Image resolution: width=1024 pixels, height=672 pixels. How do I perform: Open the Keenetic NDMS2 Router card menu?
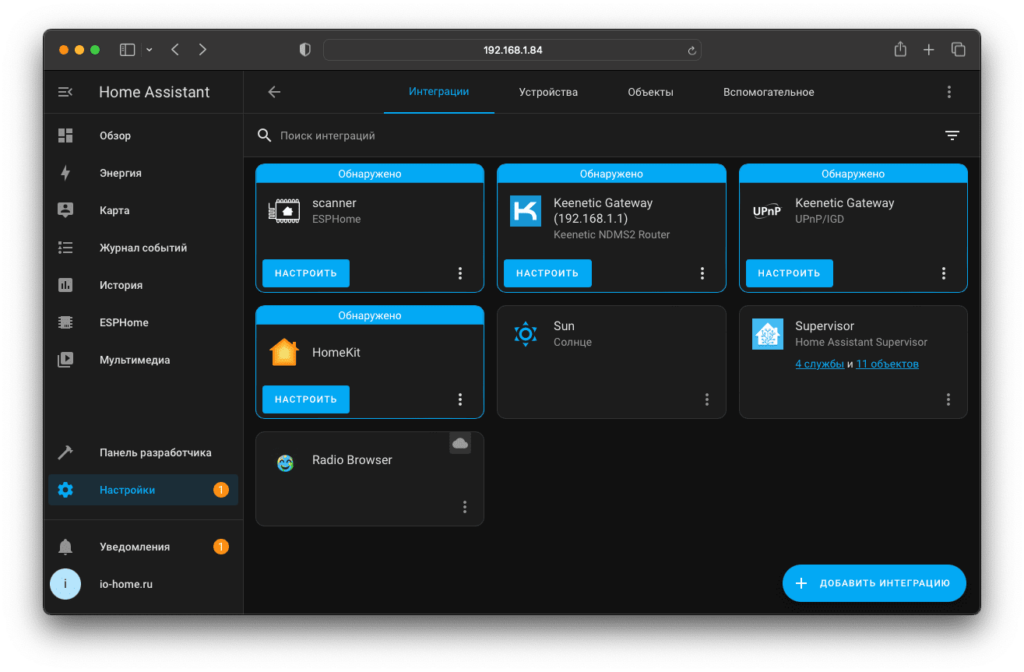pyautogui.click(x=702, y=273)
